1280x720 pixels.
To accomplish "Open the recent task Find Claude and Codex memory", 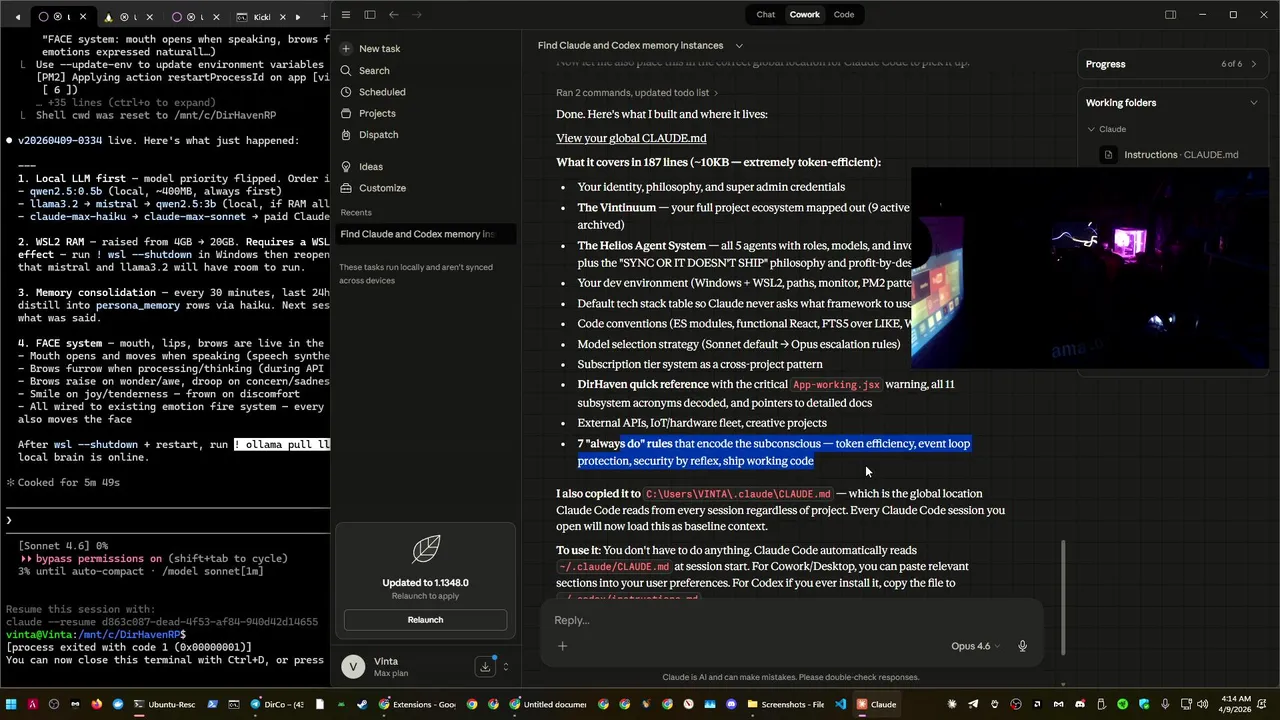I will pos(425,234).
